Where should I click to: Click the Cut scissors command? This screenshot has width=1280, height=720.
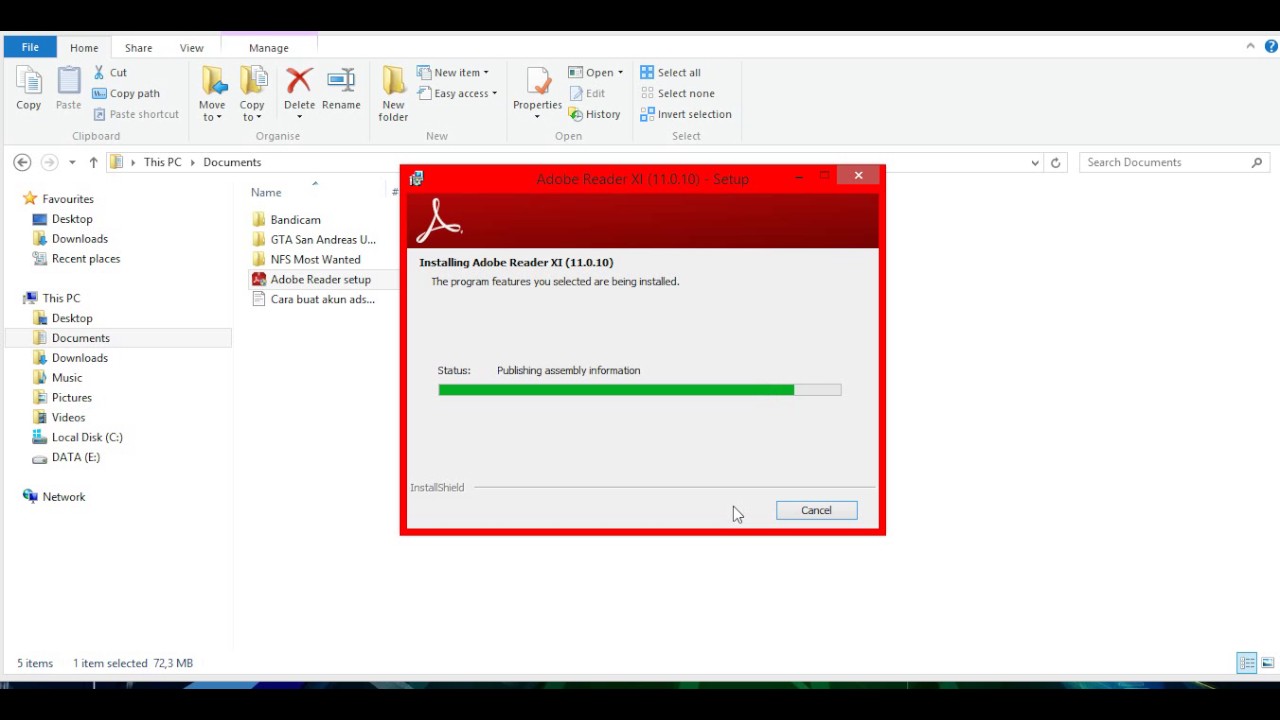(110, 72)
